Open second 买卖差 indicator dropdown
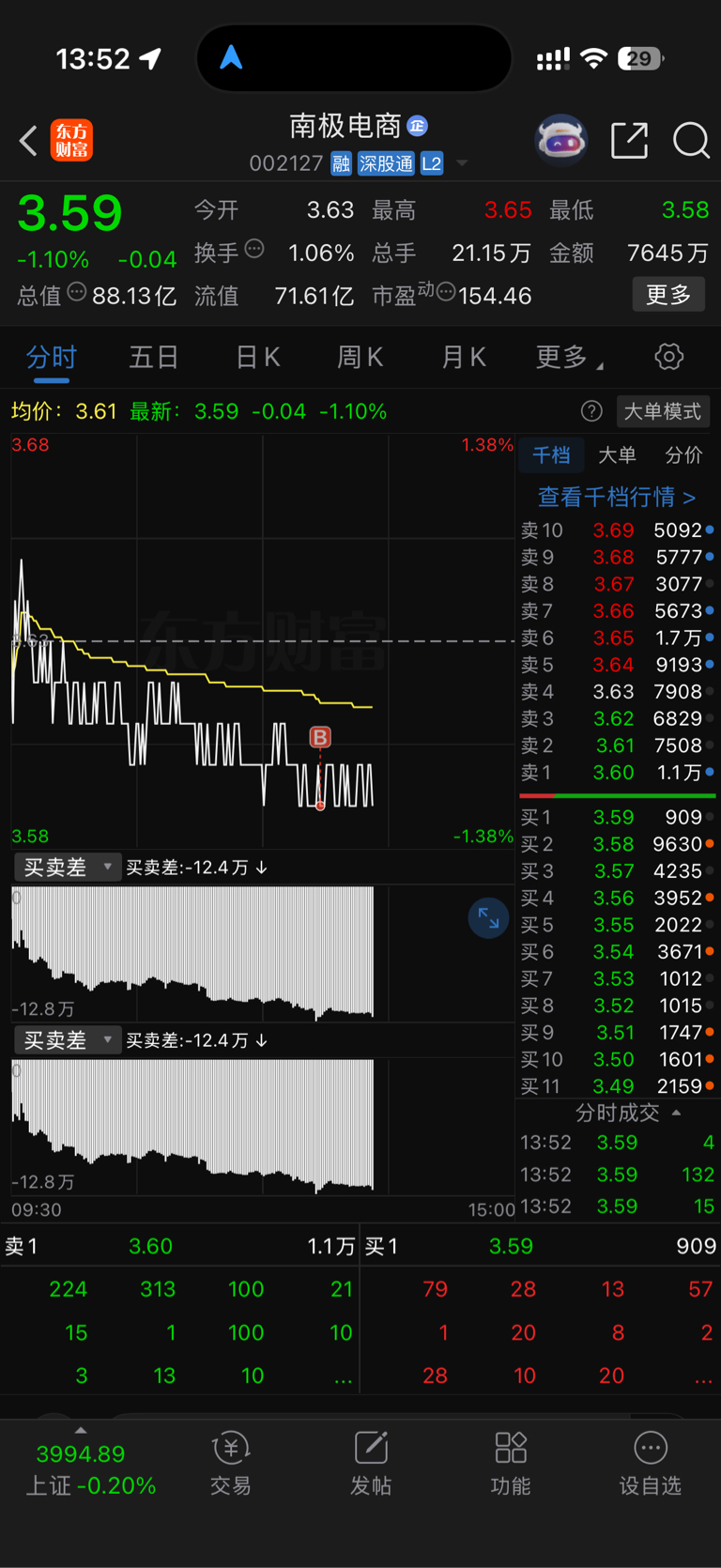 click(67, 1040)
